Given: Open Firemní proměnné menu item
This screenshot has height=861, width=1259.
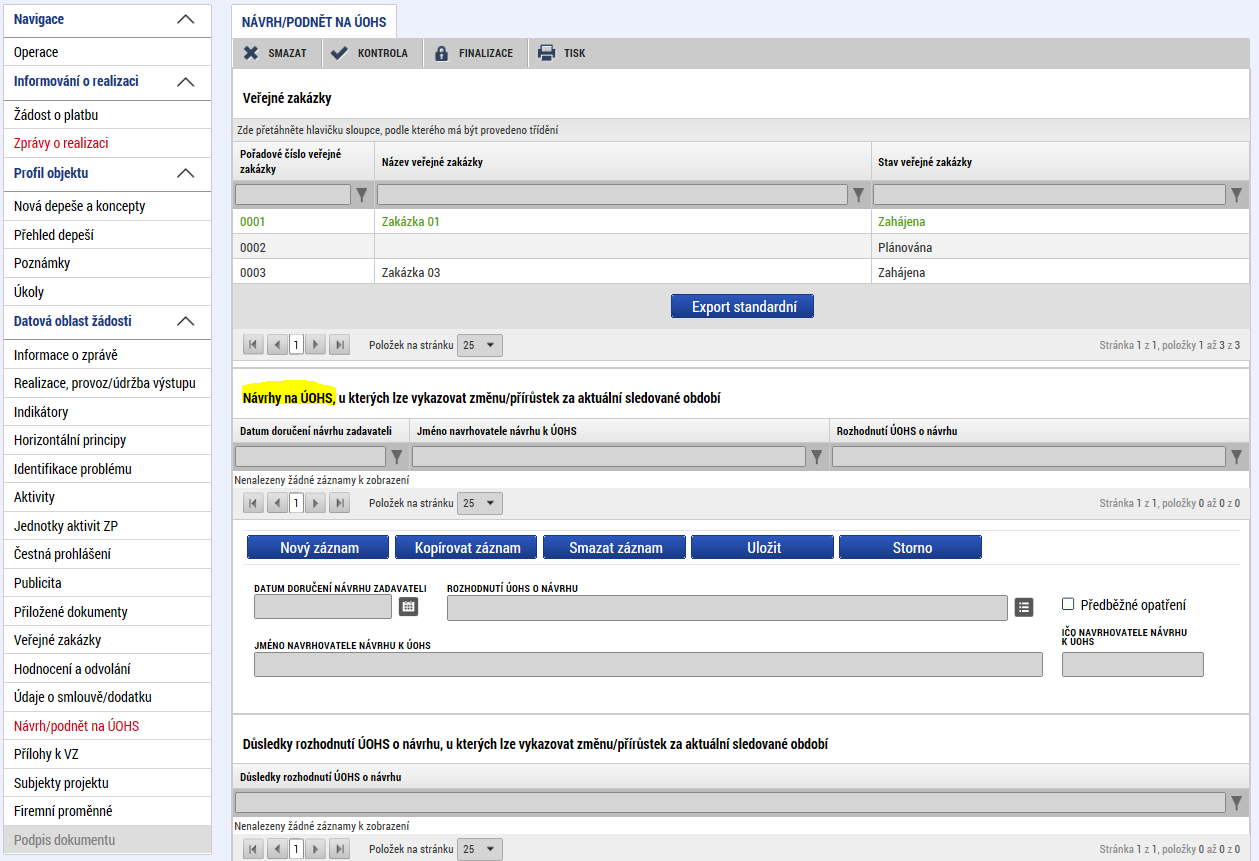Looking at the screenshot, I should tap(106, 811).
